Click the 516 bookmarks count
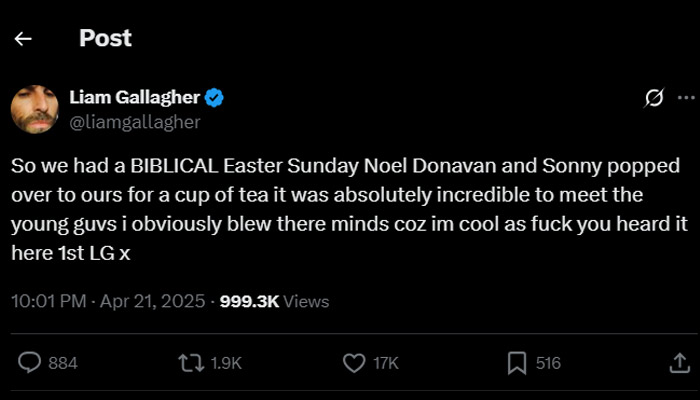The height and width of the screenshot is (400, 700). (548, 363)
